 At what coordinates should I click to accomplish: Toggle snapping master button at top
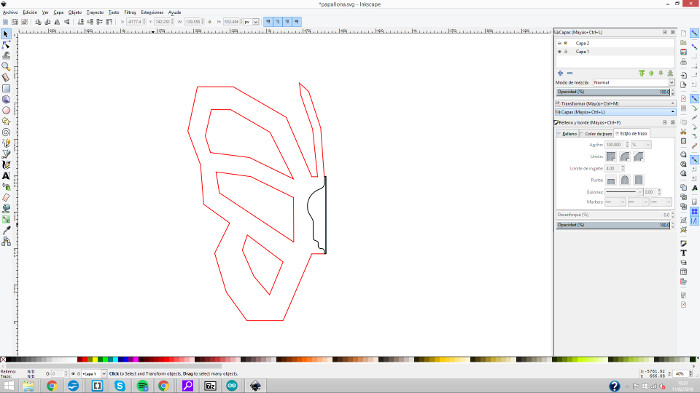694,33
